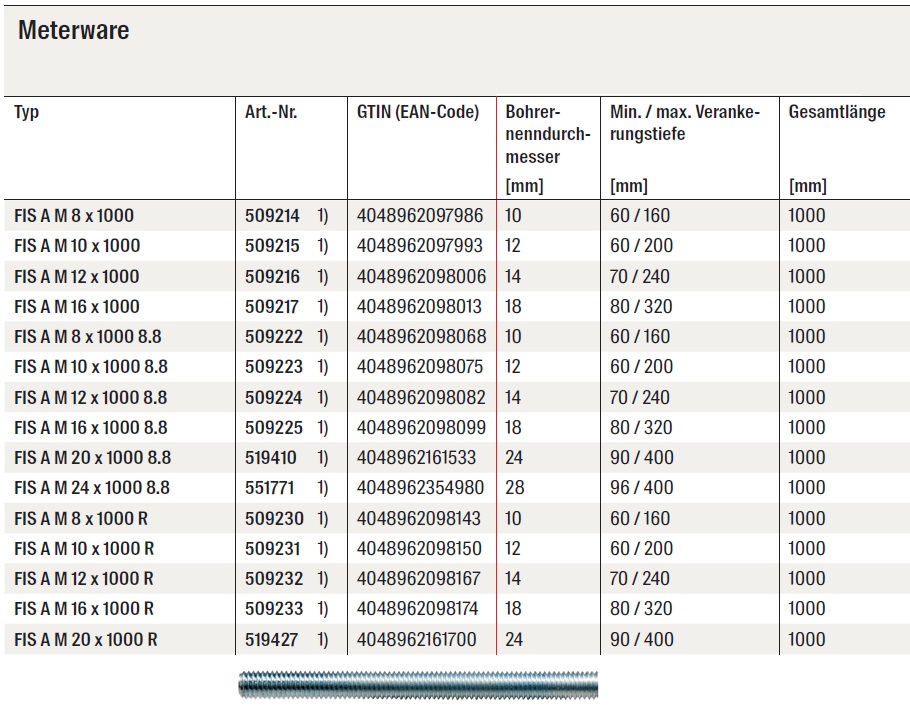Viewport: 910px width, 715px height.
Task: Select row FIS A M 8 x 1000
Action: pos(457,215)
